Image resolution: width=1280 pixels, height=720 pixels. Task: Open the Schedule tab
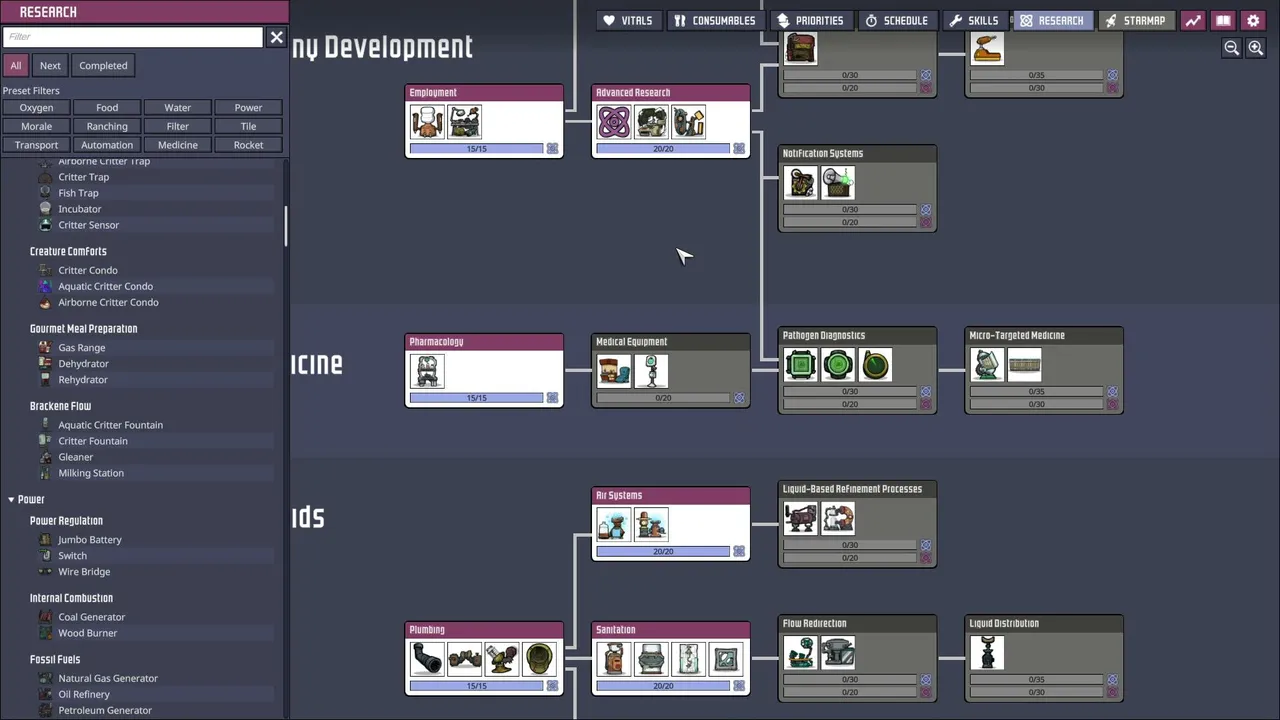coord(896,20)
